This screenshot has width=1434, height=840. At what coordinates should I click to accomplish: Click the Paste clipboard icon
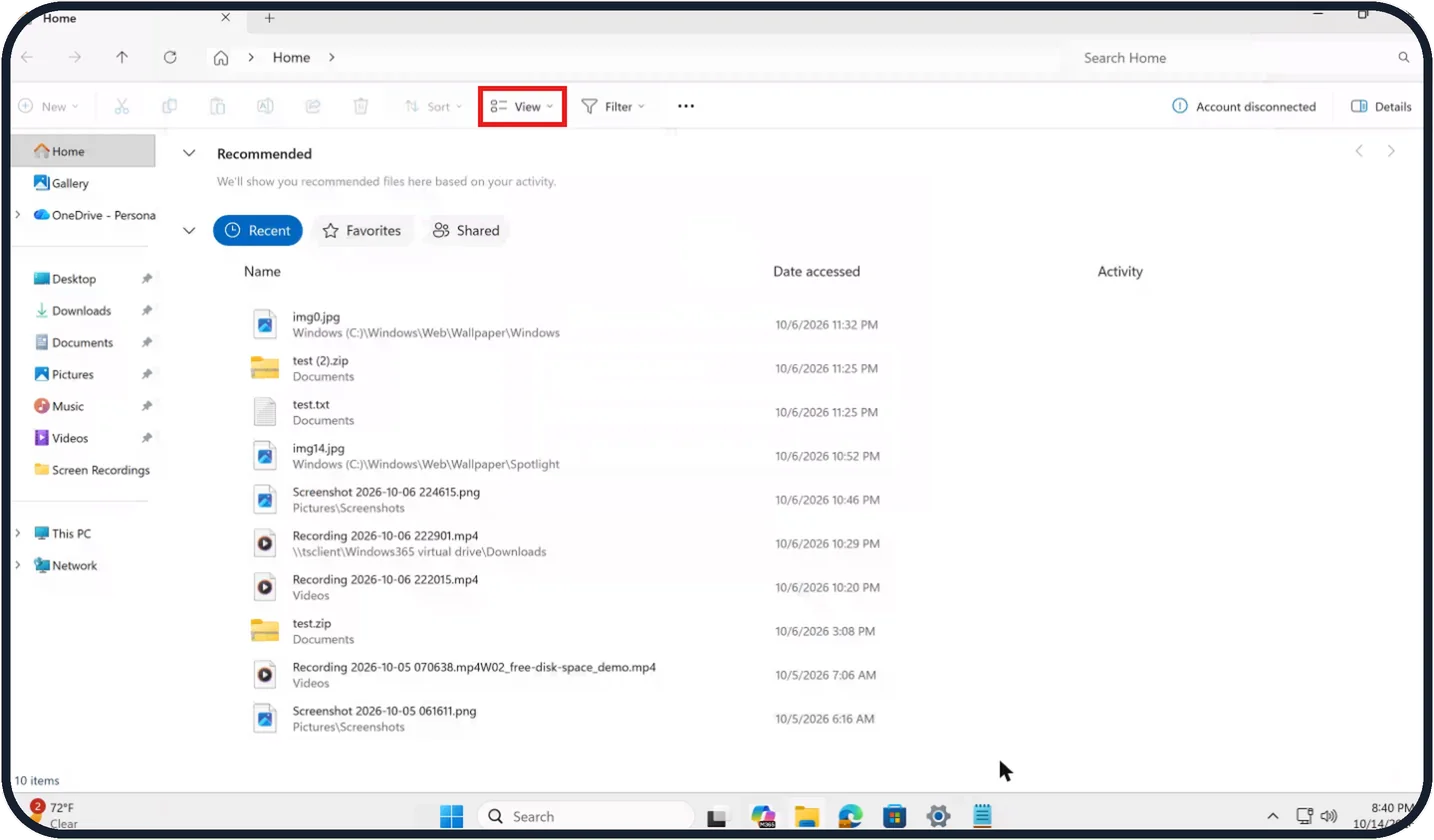[x=217, y=106]
